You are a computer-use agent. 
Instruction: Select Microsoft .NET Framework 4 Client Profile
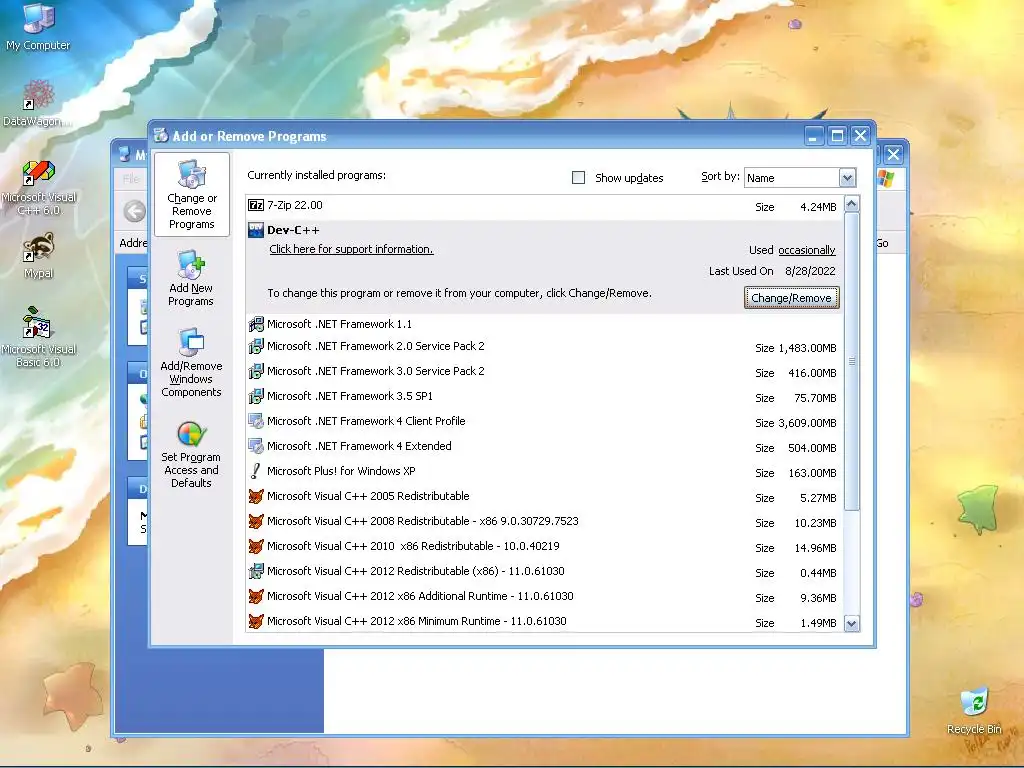[x=545, y=422]
